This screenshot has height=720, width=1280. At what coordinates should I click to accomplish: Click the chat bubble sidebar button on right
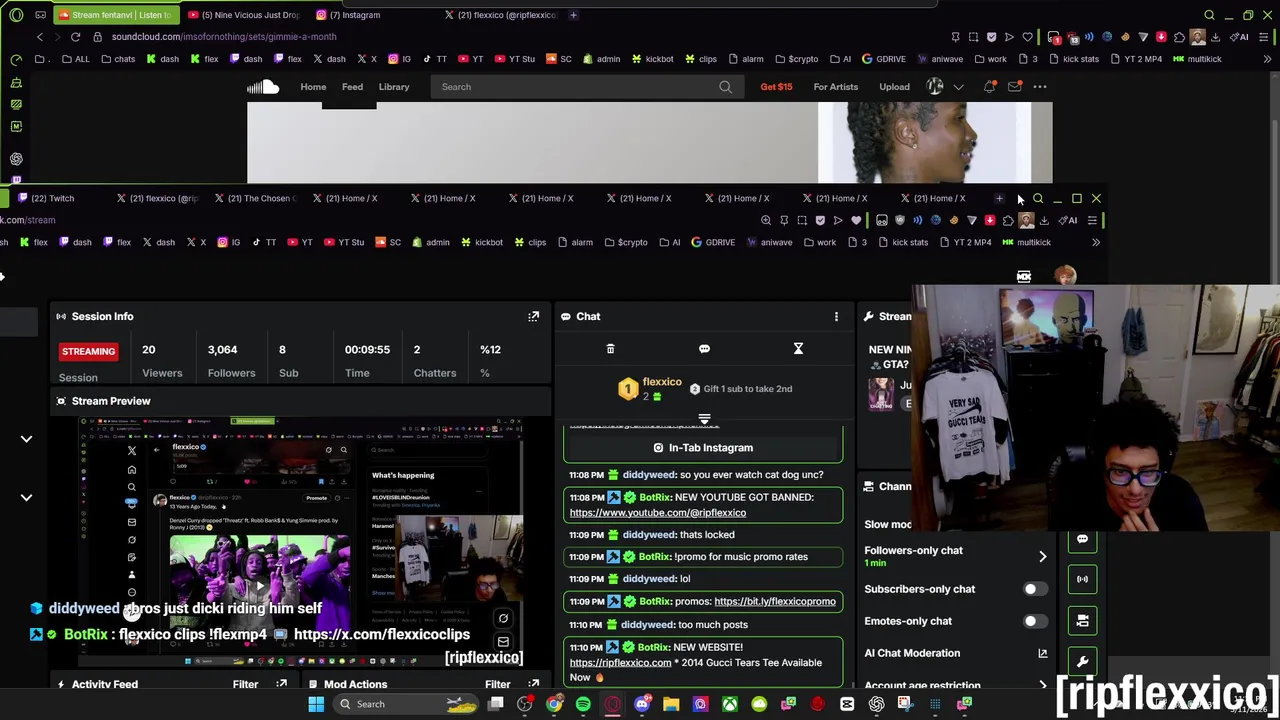coord(1082,540)
